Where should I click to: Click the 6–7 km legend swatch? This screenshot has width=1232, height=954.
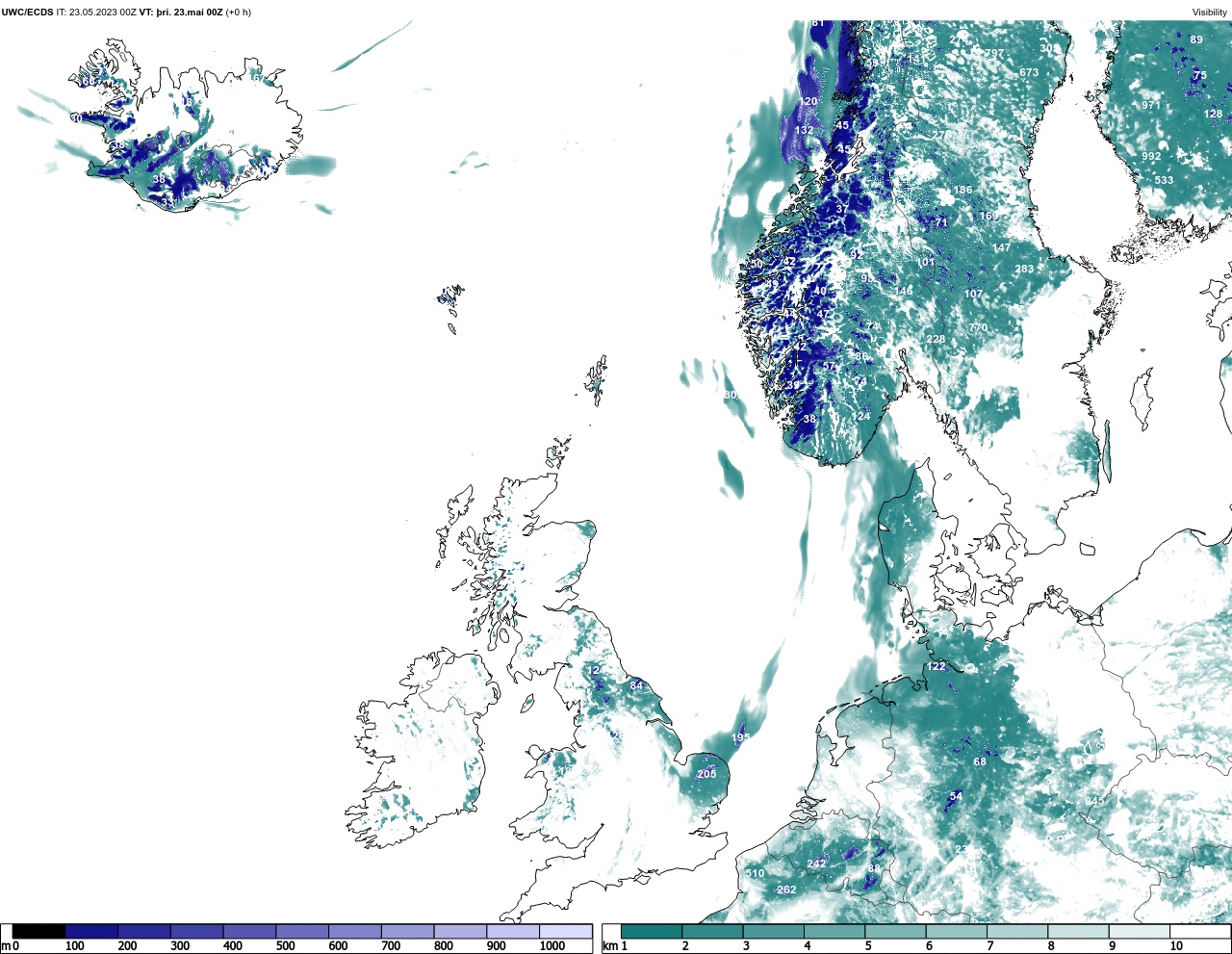click(x=957, y=932)
